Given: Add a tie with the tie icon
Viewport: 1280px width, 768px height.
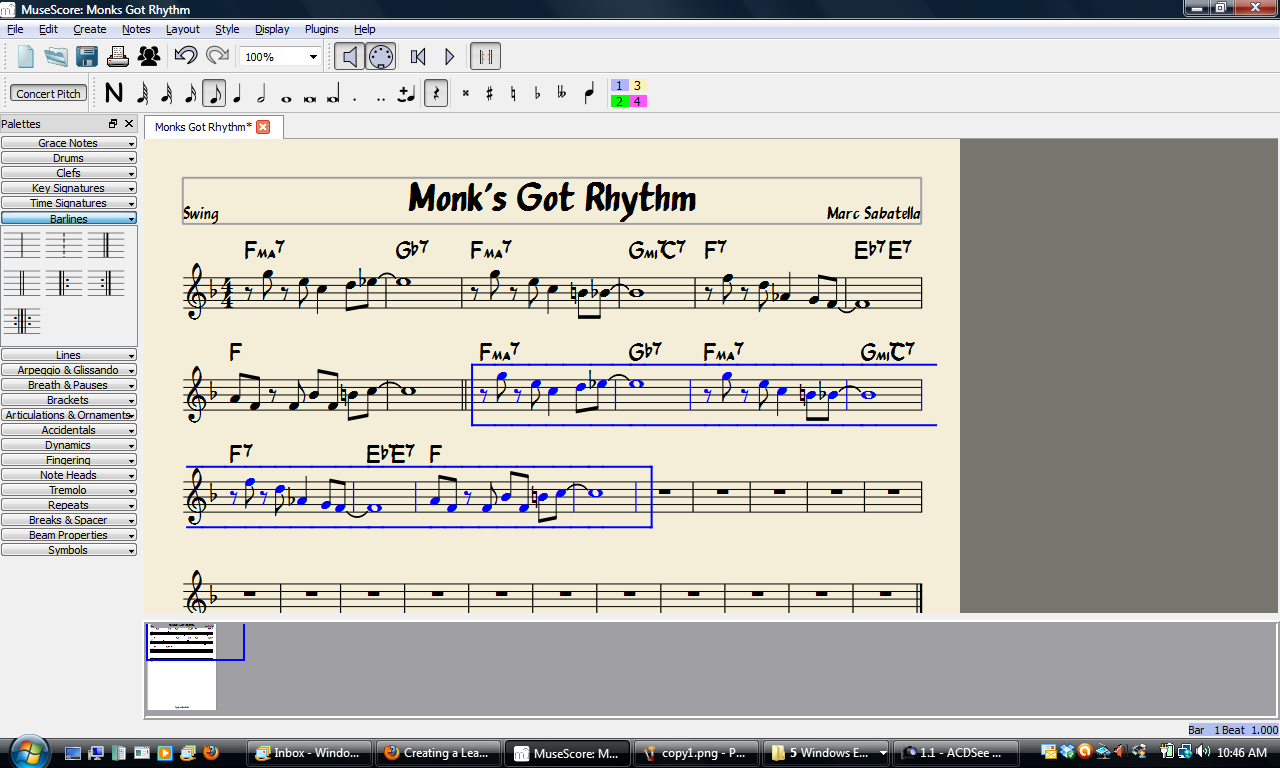Looking at the screenshot, I should coord(405,94).
